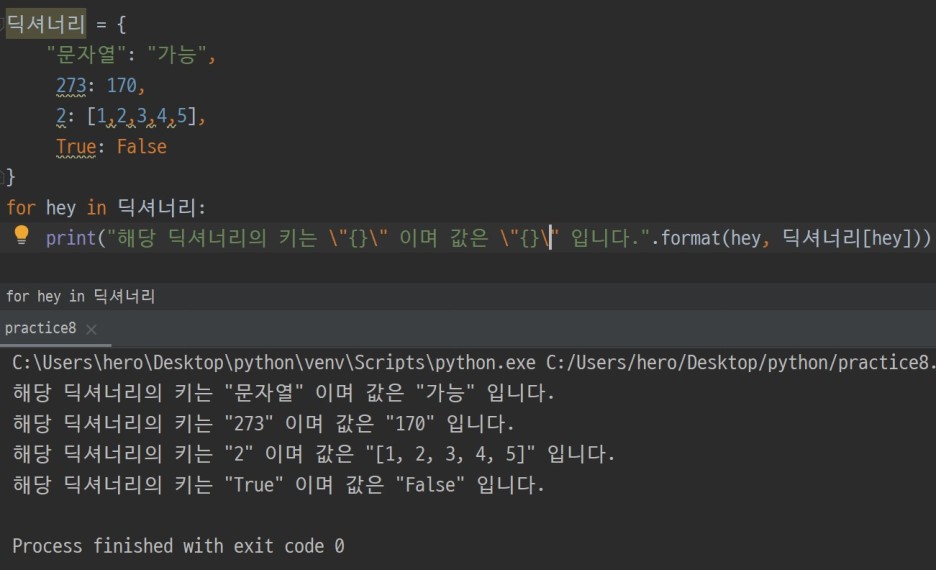Image resolution: width=936 pixels, height=570 pixels.
Task: Close the practice8 run tab
Action: (91, 329)
